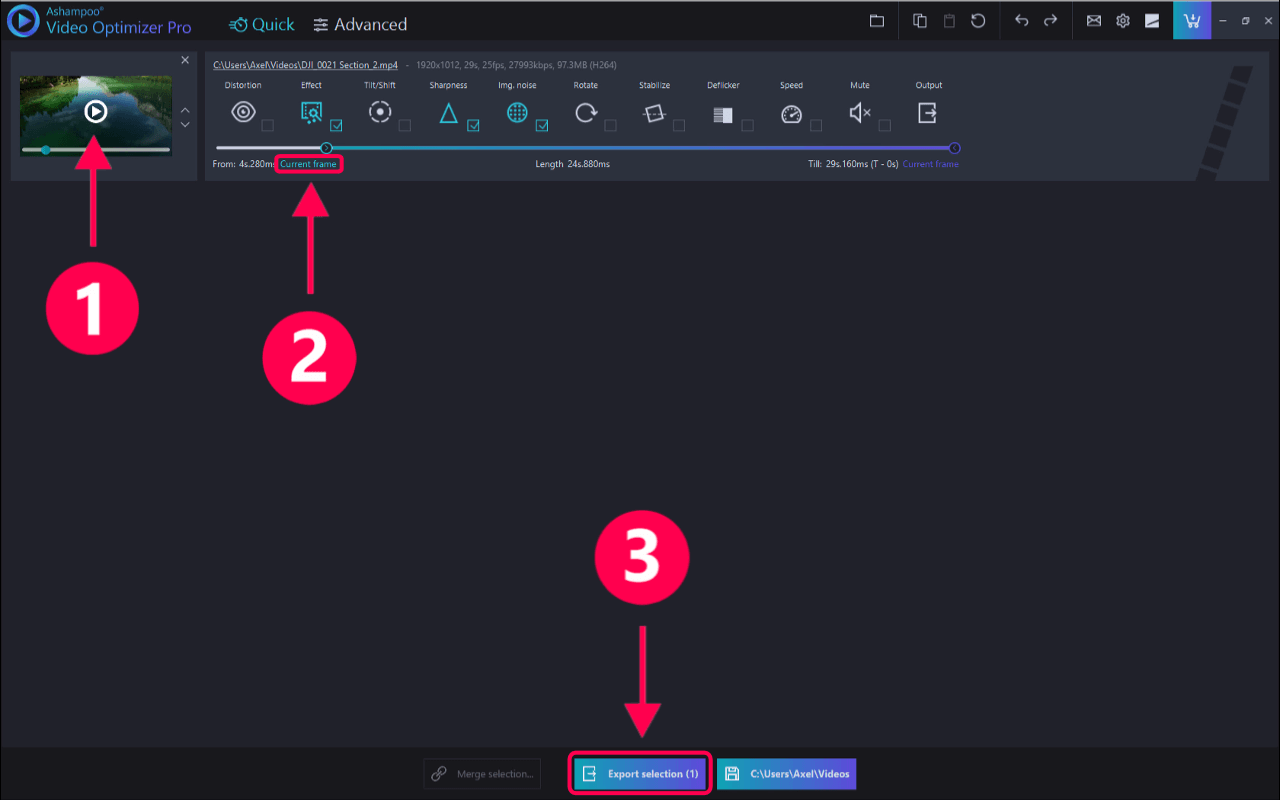Enable the Deflicker checkbox
This screenshot has width=1280, height=800.
tap(747, 126)
